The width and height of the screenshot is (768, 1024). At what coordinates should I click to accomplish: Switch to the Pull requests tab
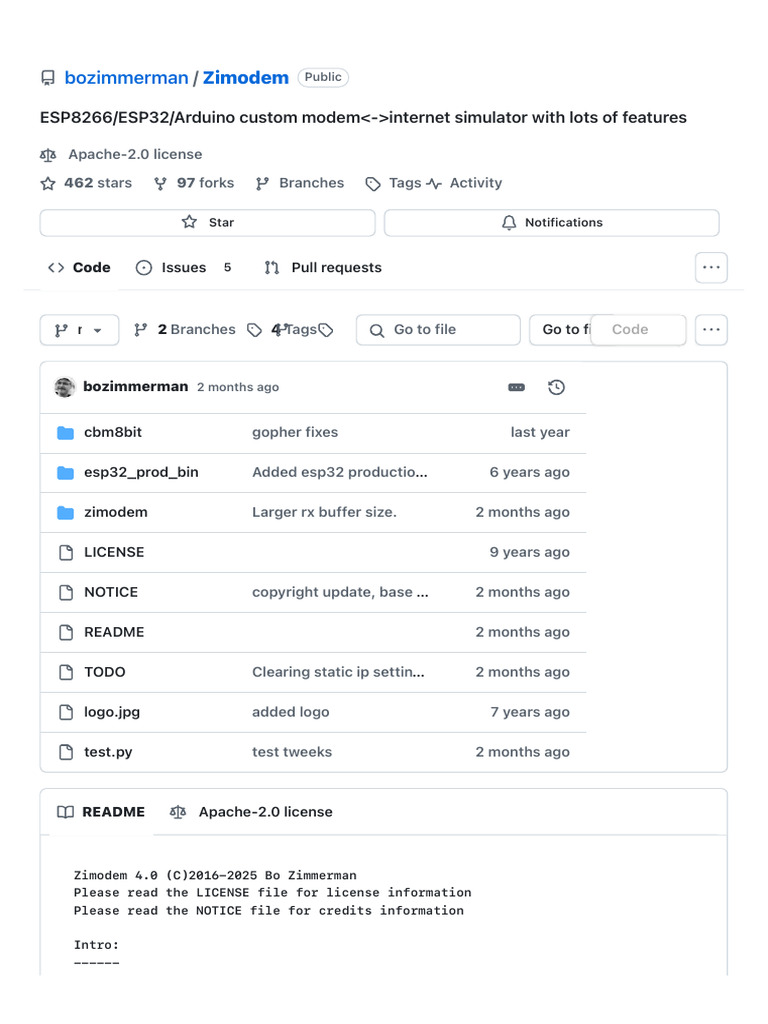tap(323, 268)
